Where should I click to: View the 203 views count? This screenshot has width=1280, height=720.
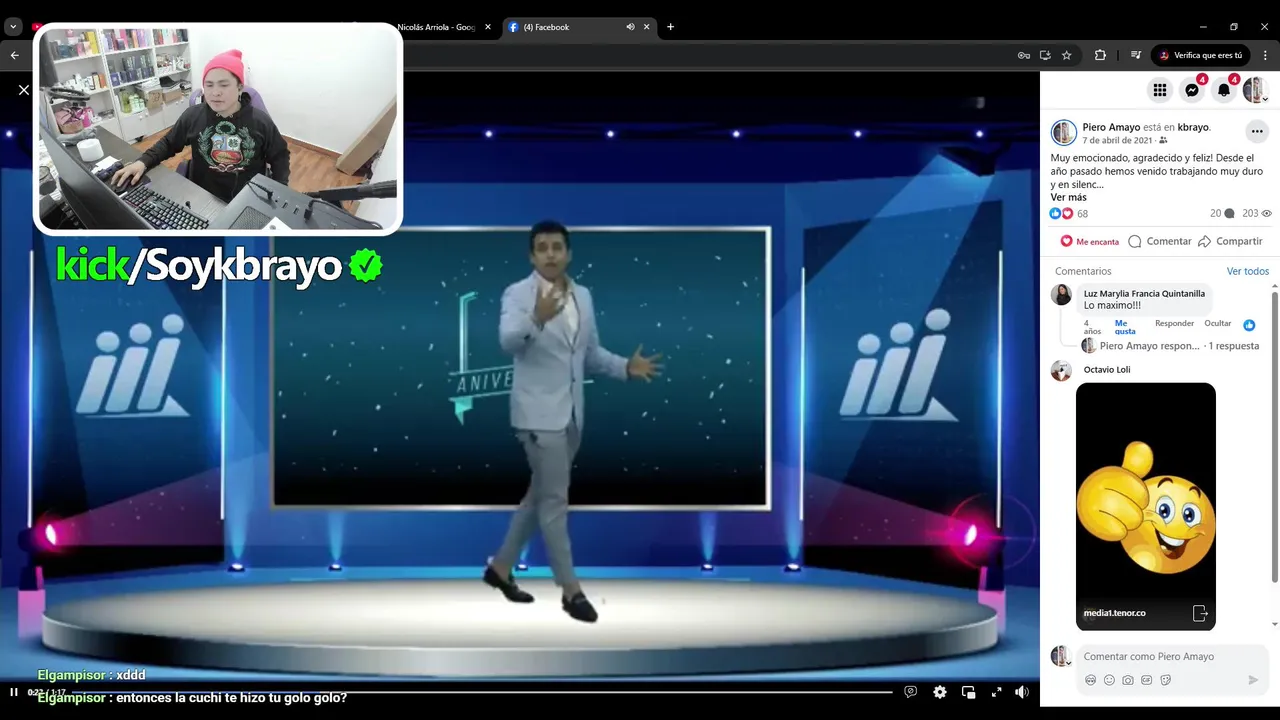[x=1256, y=214]
